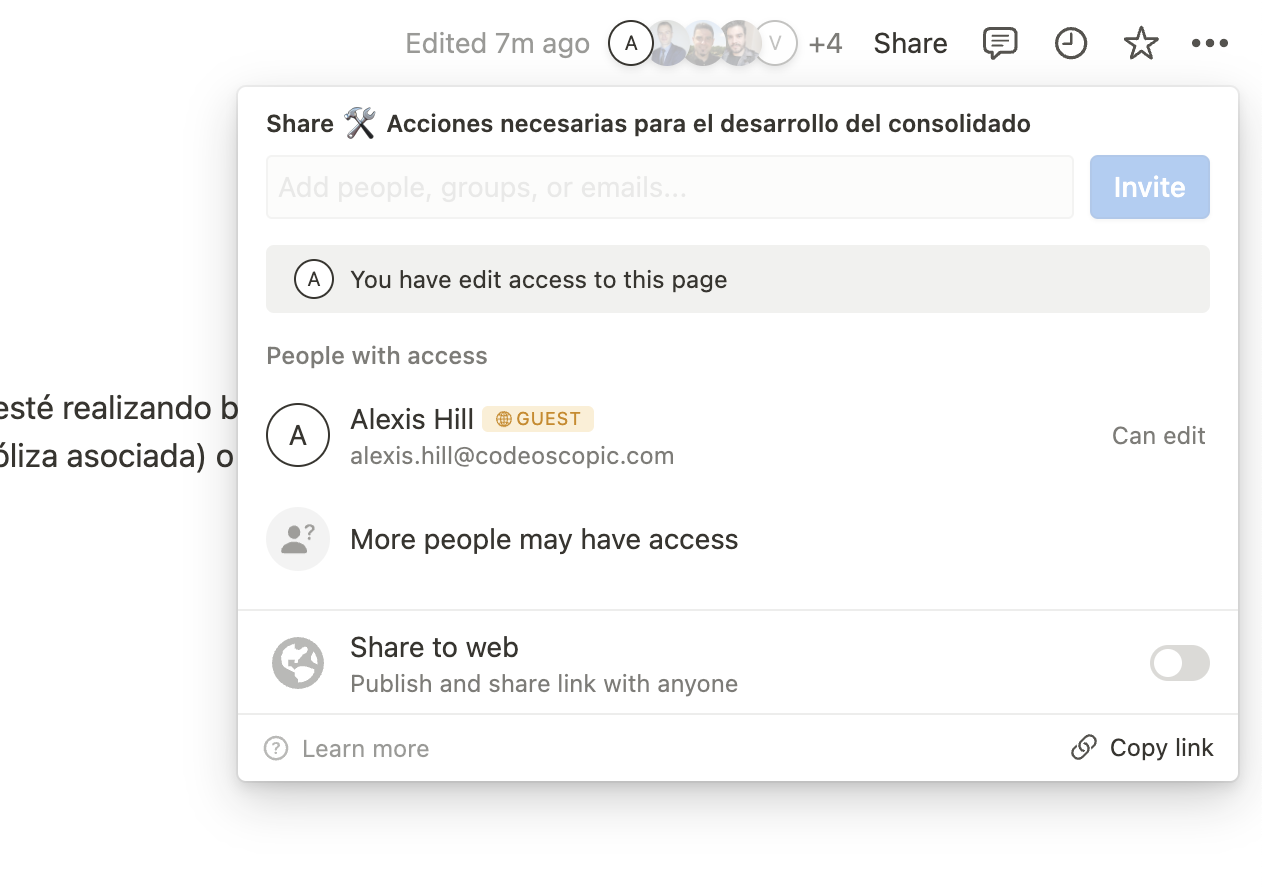
Task: Click the globe icon beside Share to web
Action: point(298,663)
